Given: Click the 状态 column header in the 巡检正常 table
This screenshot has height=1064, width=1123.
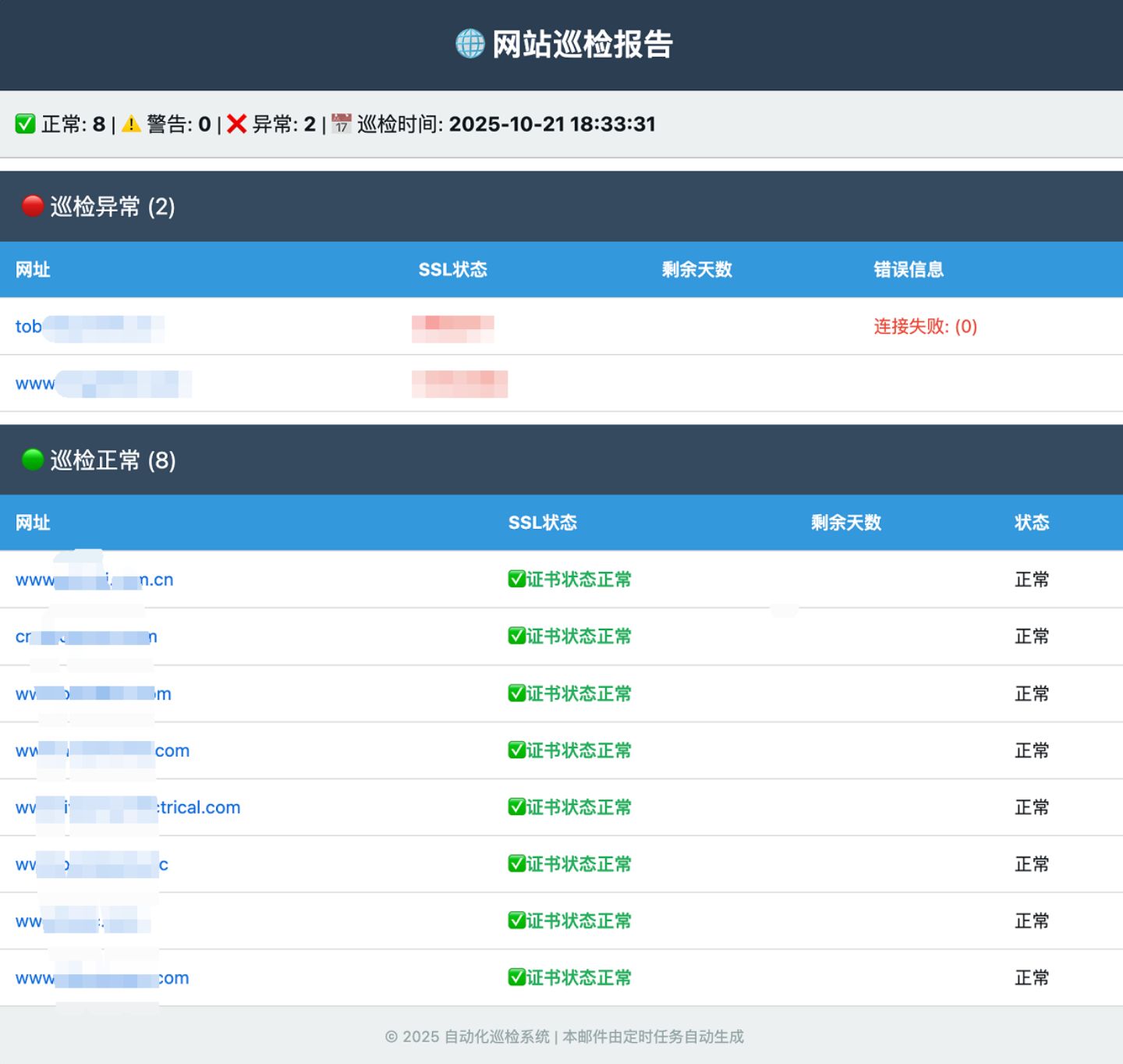Looking at the screenshot, I should (x=1031, y=523).
